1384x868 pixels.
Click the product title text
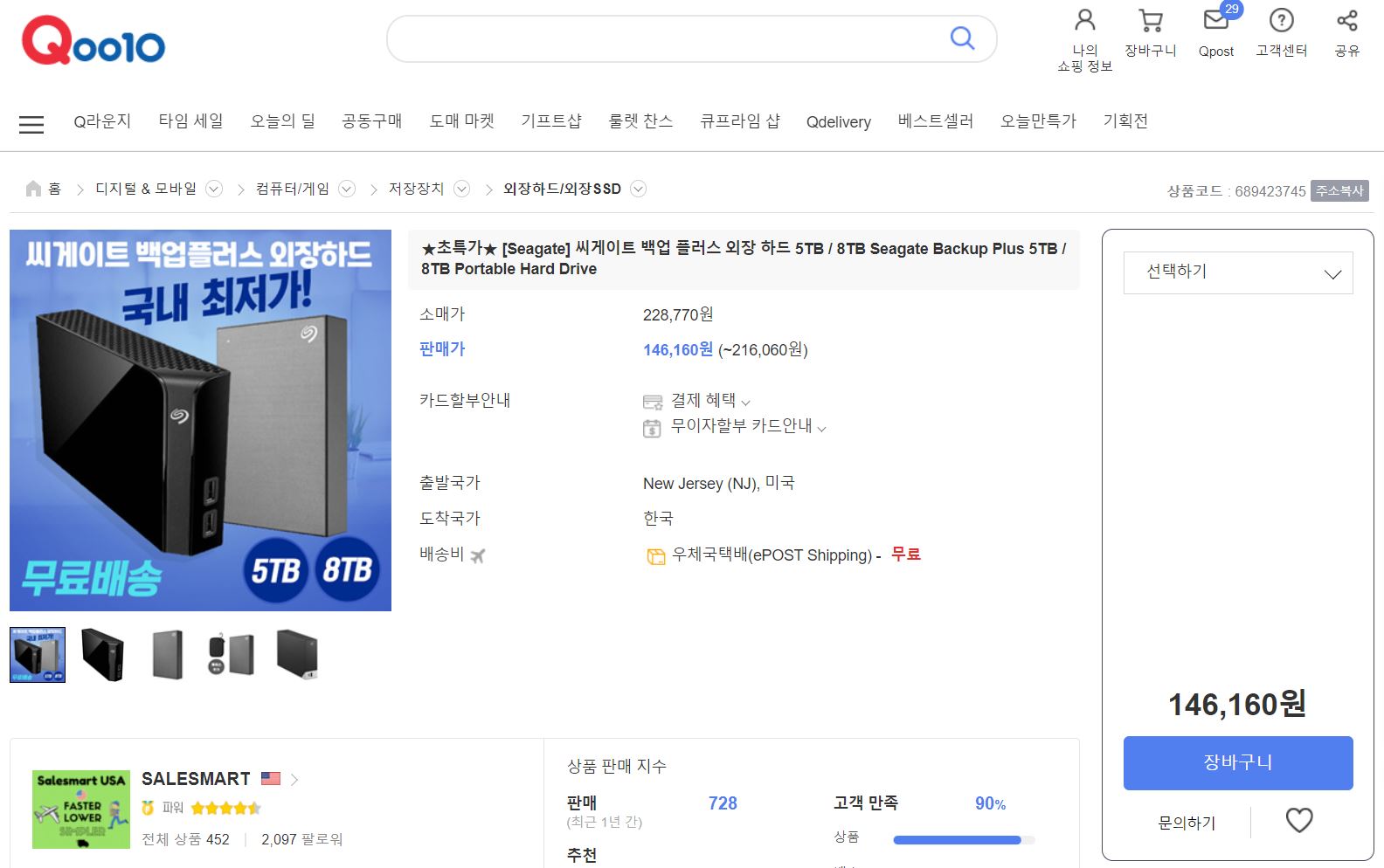point(744,258)
